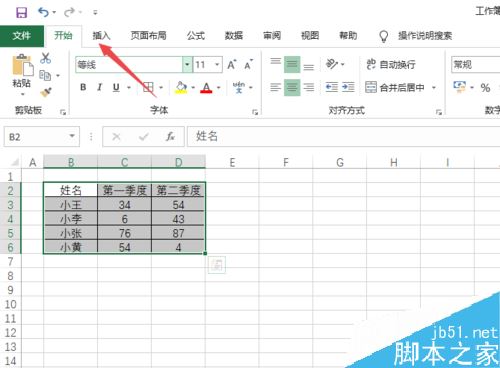The image size is (500, 368).
Task: Open the 对齐方式 dialog launcher
Action: pyautogui.click(x=439, y=112)
